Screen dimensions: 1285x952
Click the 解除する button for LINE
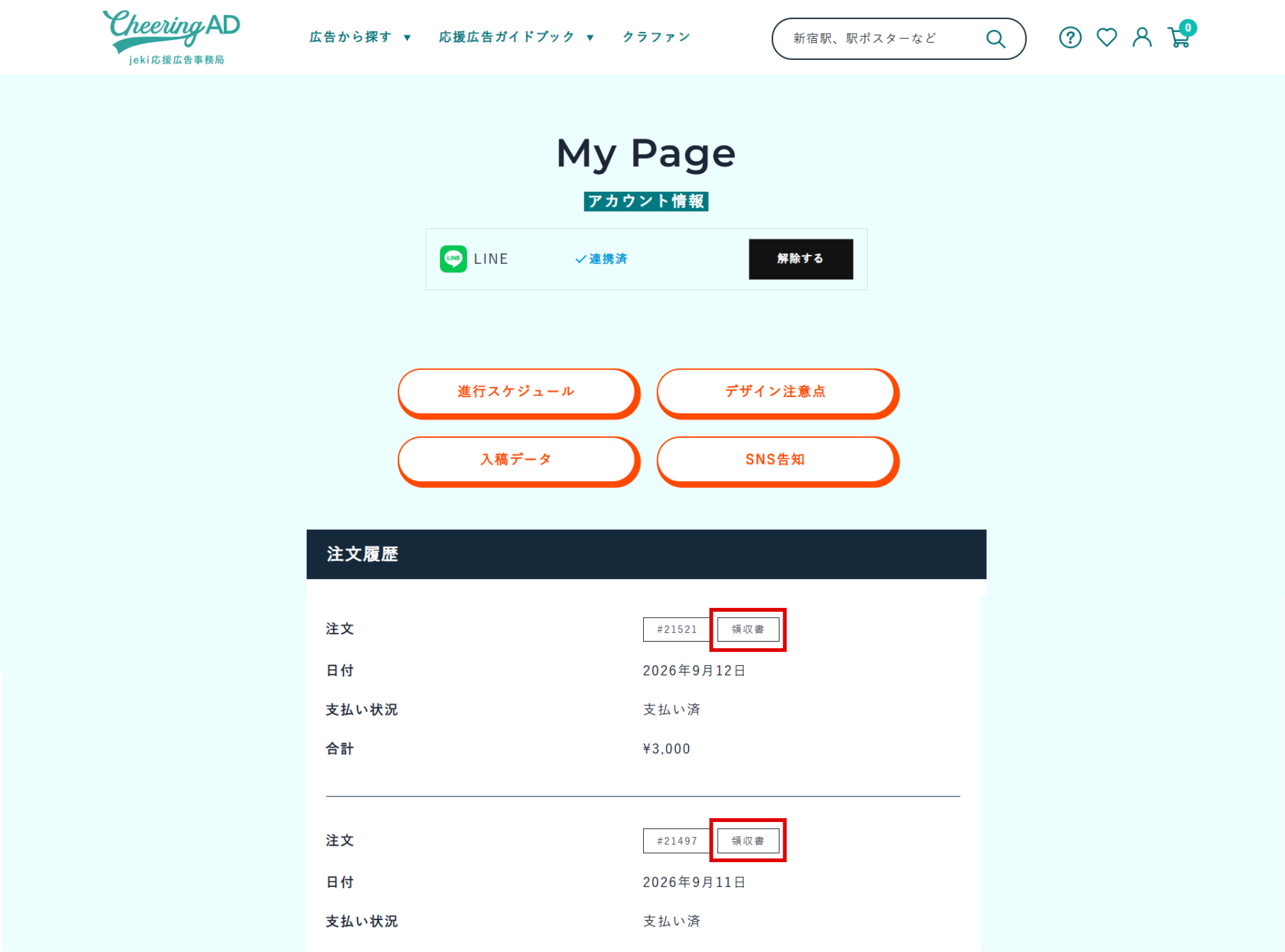pyautogui.click(x=801, y=259)
